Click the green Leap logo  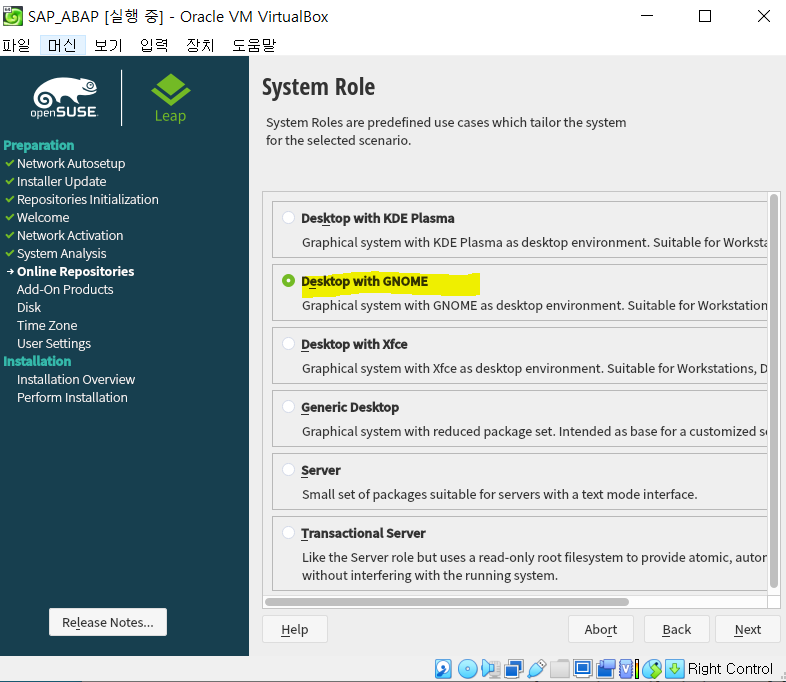170,98
